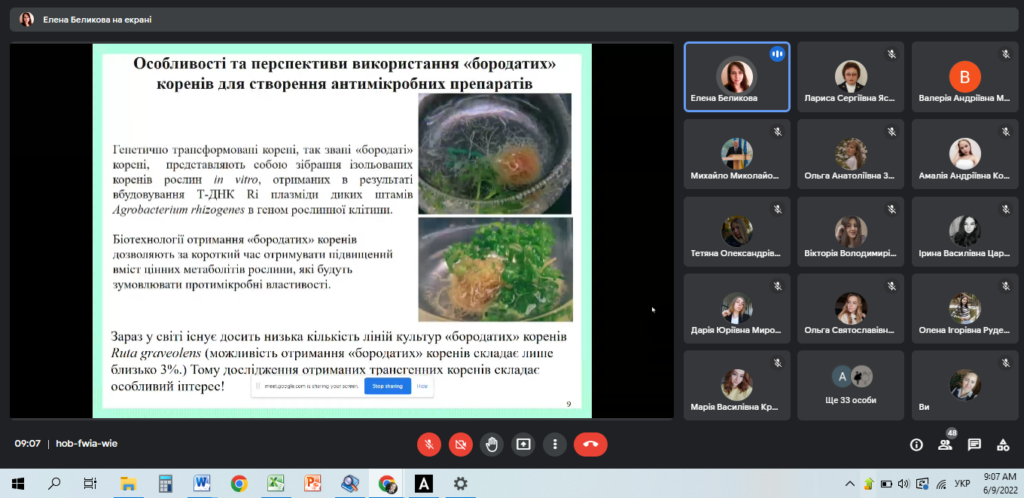Raise hand in the meeting
Image resolution: width=1024 pixels, height=498 pixels.
coord(491,444)
